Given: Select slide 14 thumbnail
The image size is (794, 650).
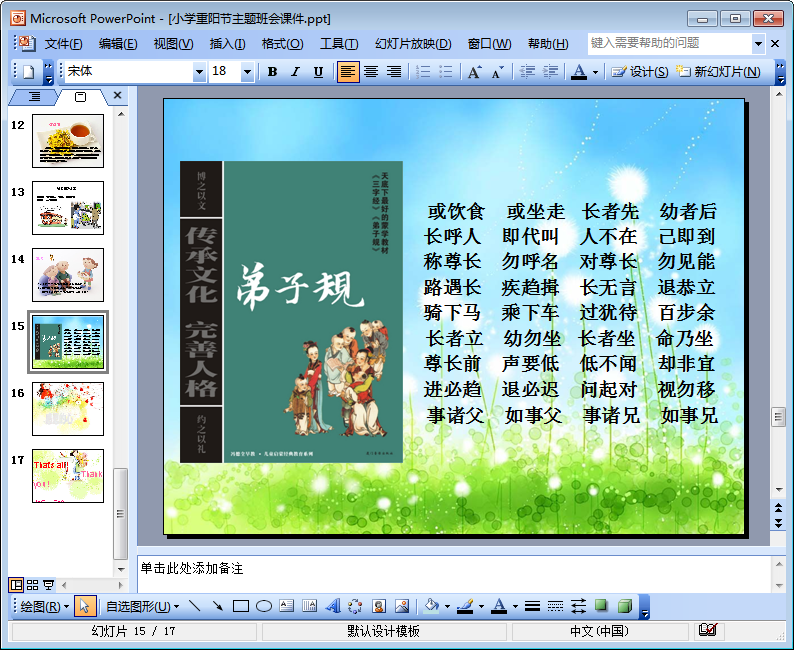Looking at the screenshot, I should (x=68, y=275).
